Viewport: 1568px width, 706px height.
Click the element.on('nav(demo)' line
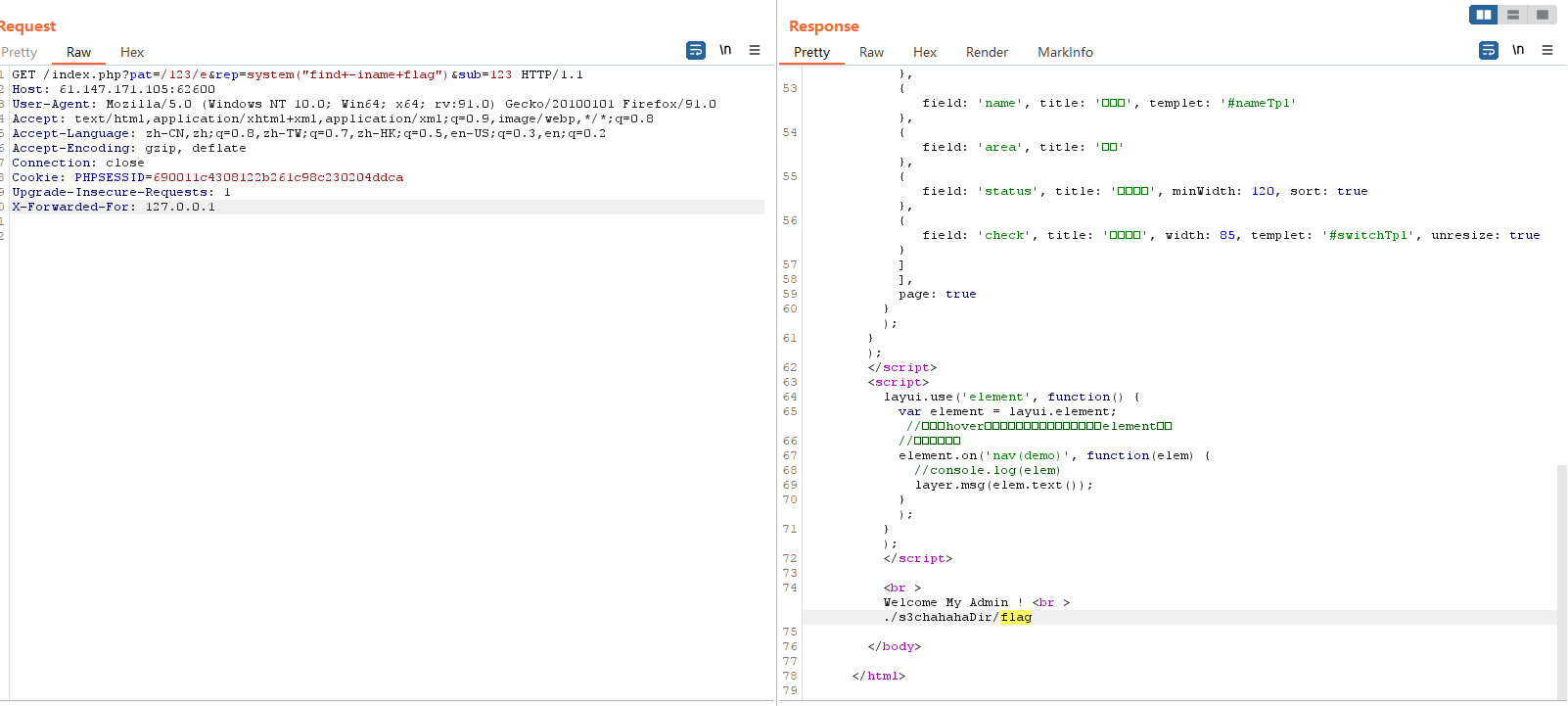1055,455
